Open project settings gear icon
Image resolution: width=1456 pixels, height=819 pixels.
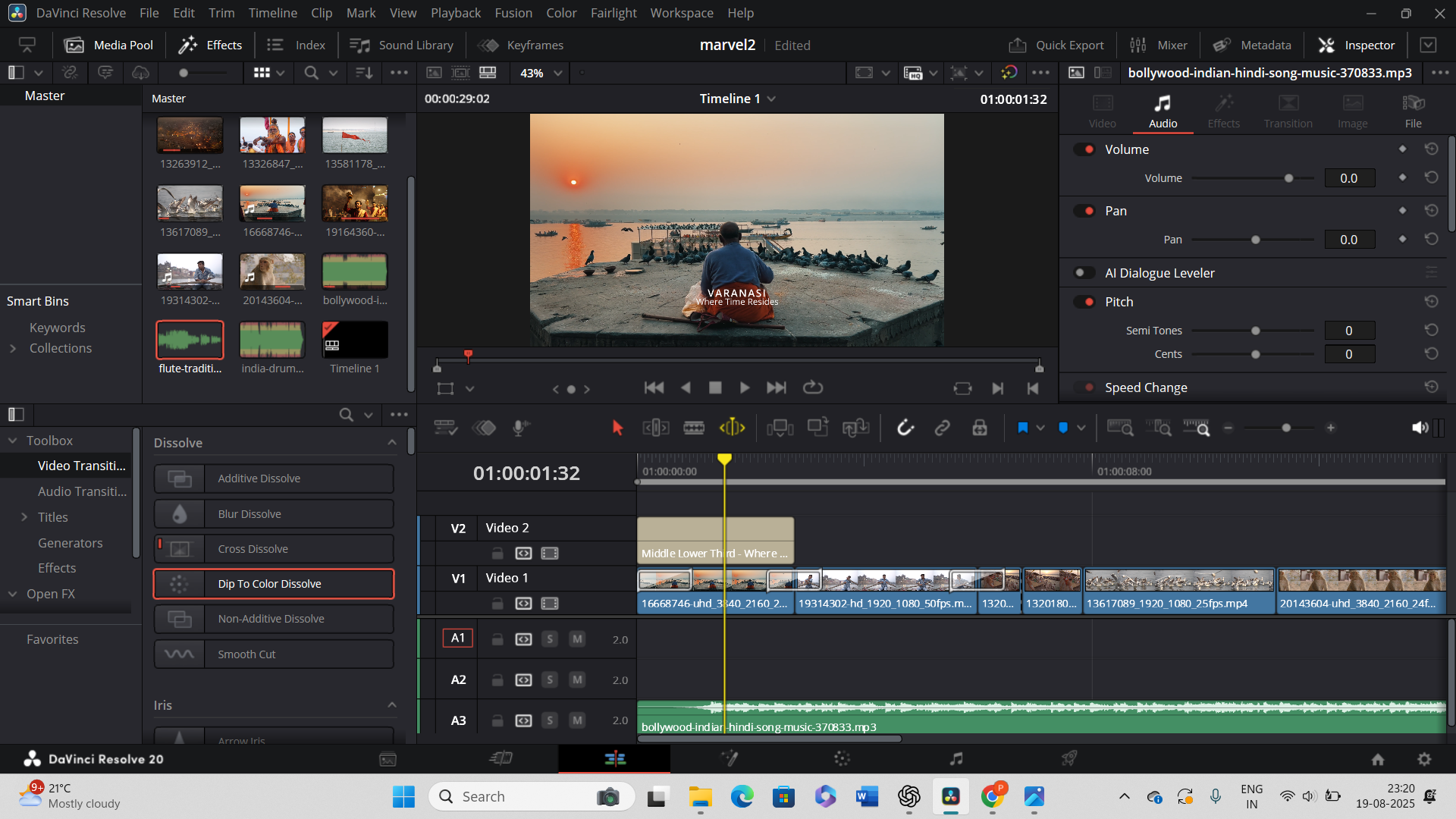point(1424,758)
